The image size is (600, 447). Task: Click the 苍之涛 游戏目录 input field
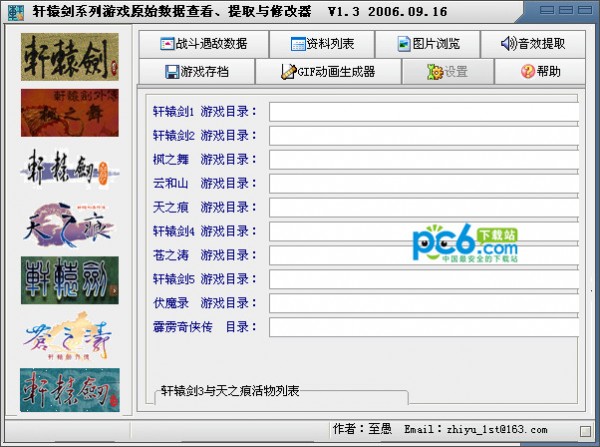pyautogui.click(x=424, y=255)
